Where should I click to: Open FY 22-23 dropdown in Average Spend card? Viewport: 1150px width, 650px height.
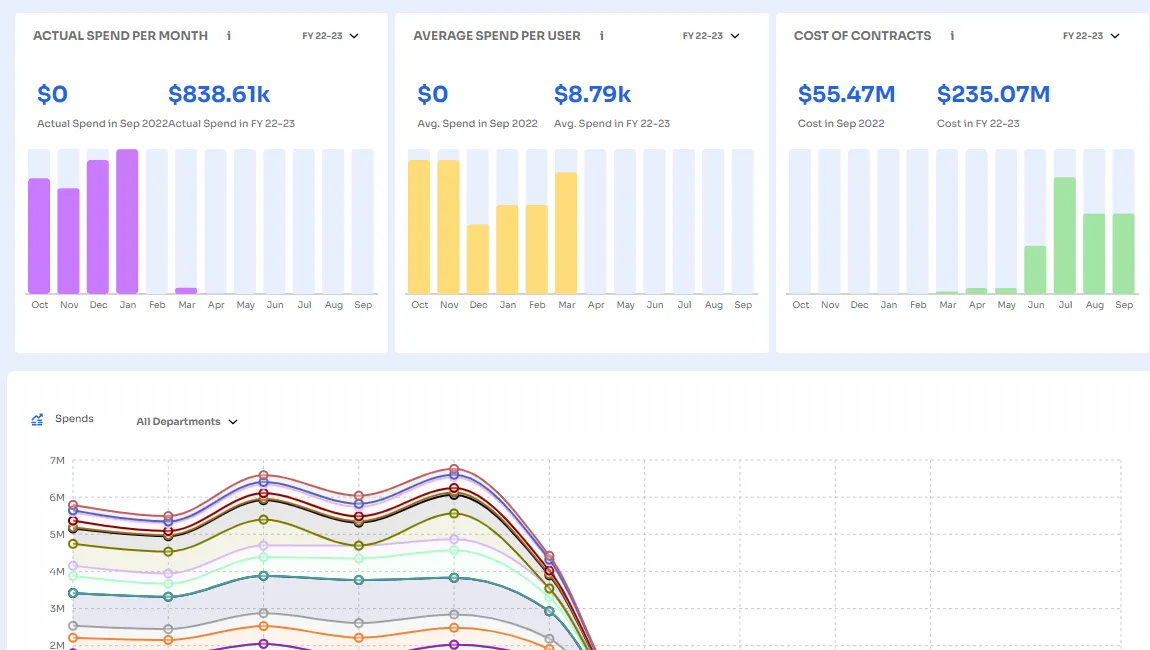pos(711,35)
